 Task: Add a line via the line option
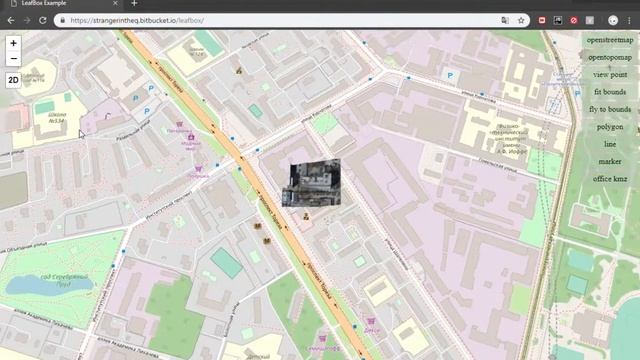coord(610,144)
